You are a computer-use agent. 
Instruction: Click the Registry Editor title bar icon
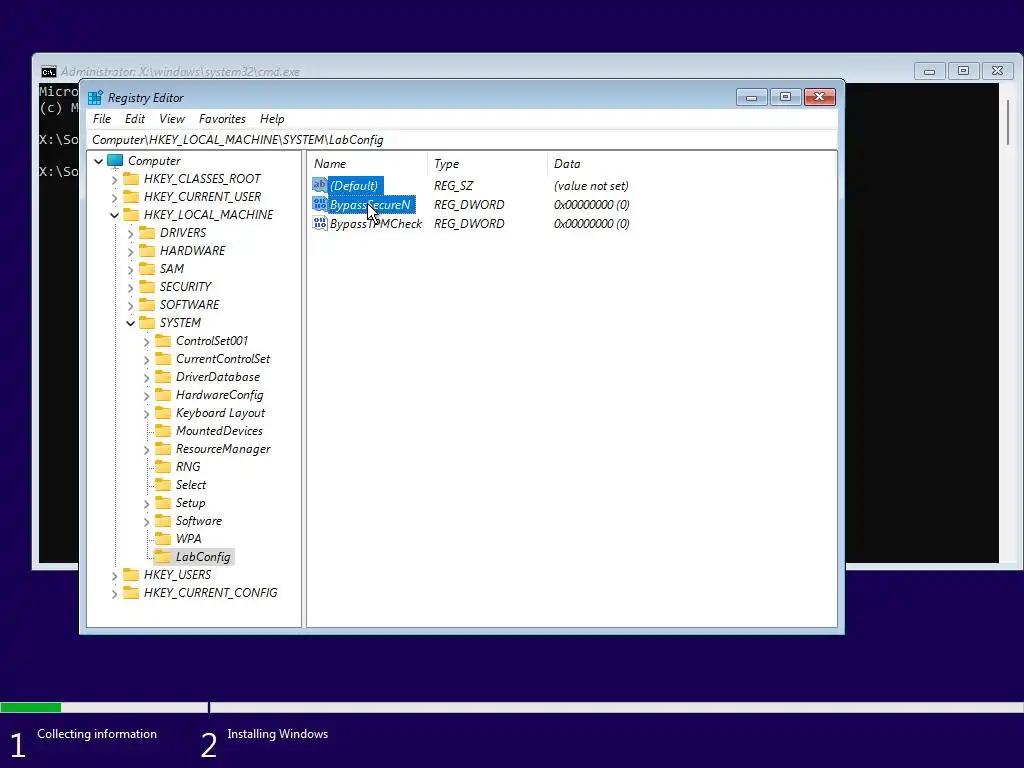point(95,97)
